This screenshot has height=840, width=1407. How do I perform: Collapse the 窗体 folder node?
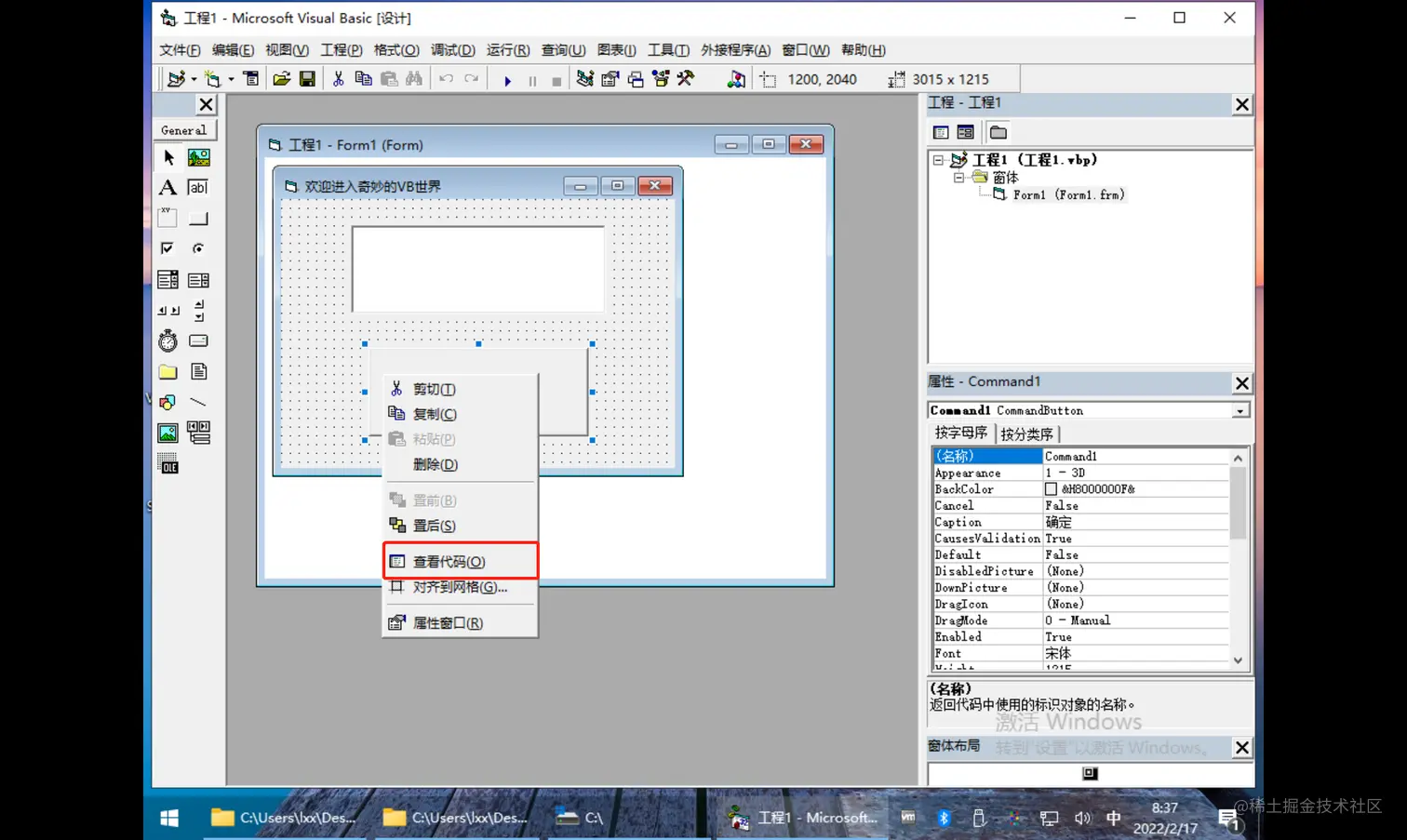tap(958, 177)
